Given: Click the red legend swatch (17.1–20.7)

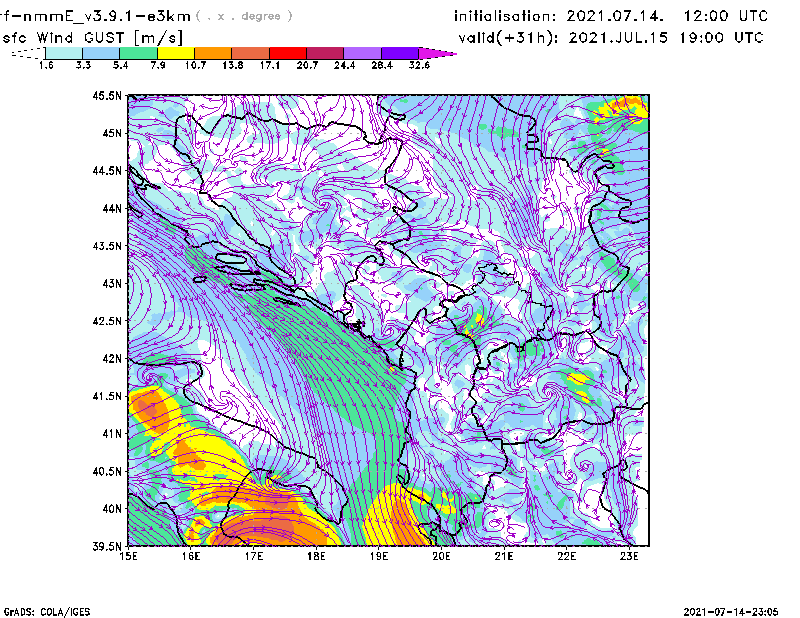Looking at the screenshot, I should (288, 53).
